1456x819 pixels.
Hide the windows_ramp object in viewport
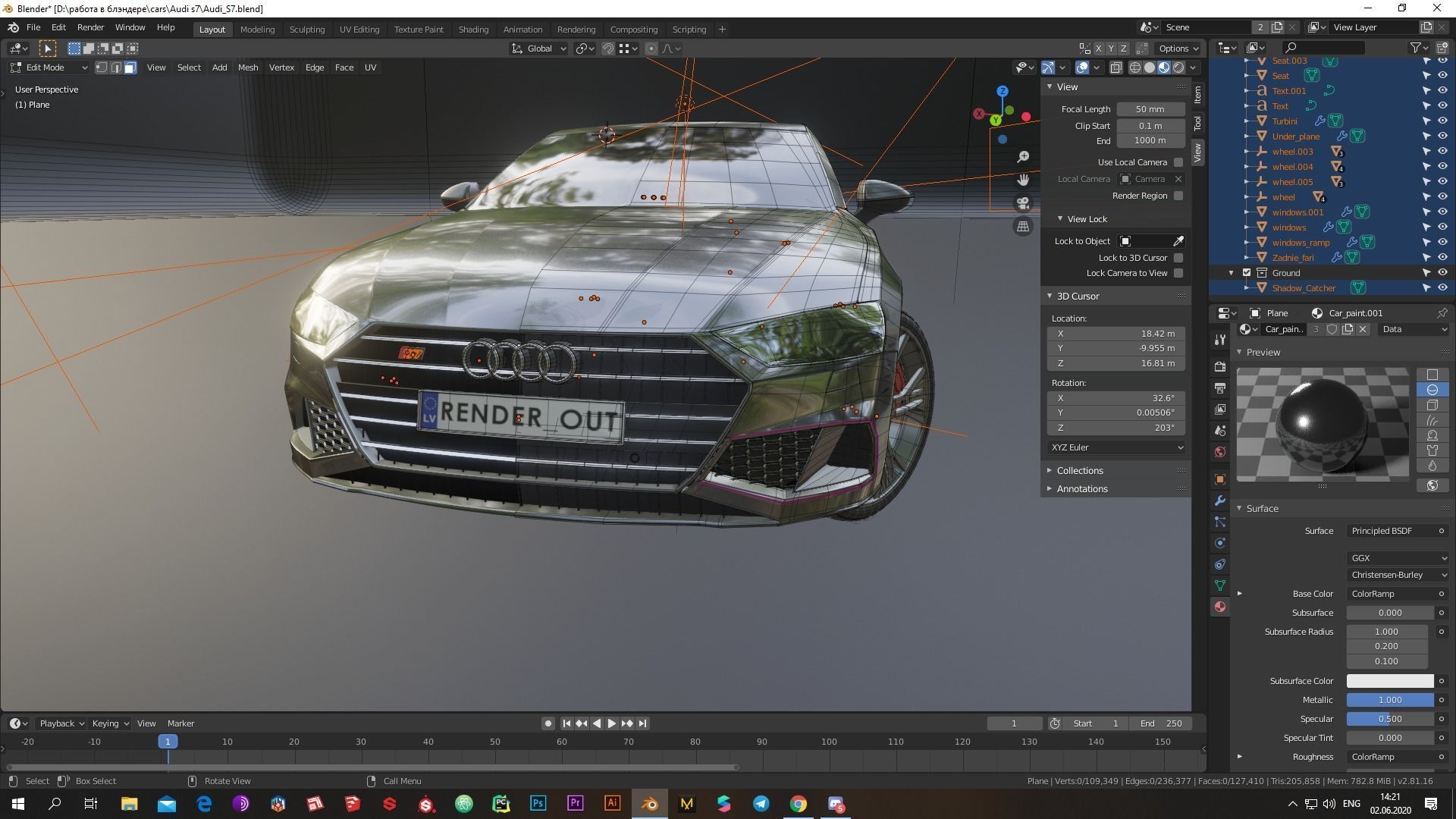tap(1442, 243)
